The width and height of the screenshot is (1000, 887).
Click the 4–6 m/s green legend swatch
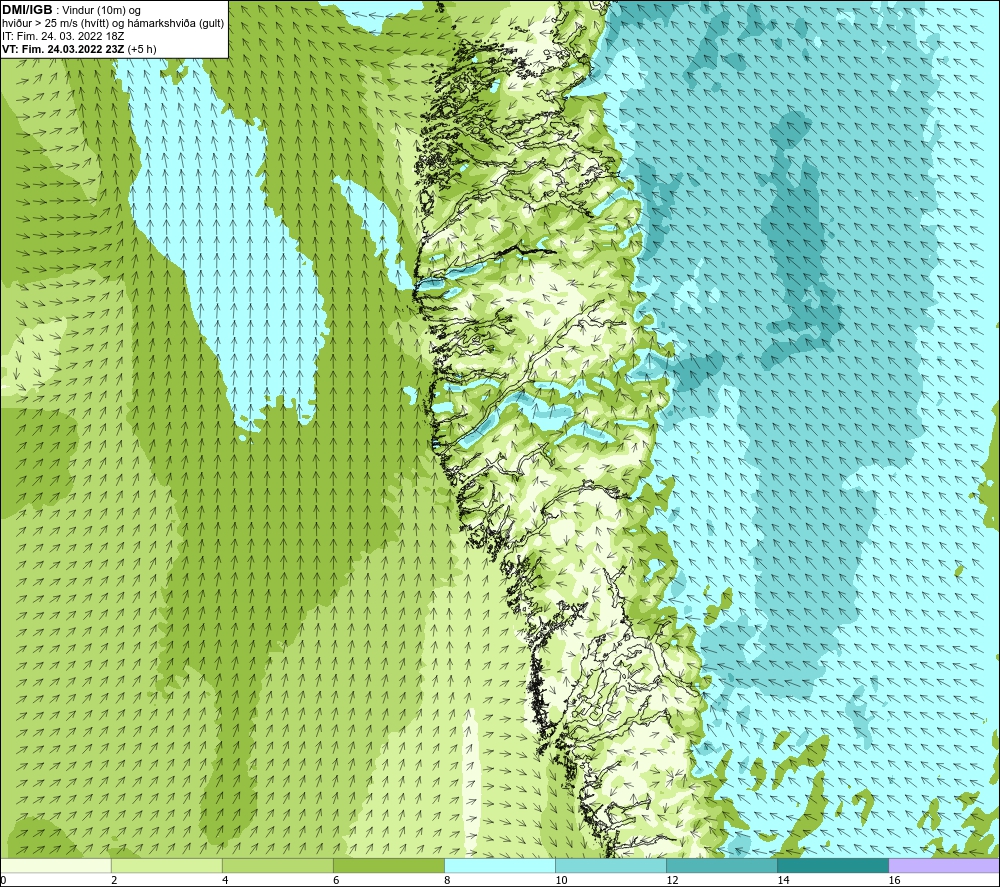click(277, 866)
